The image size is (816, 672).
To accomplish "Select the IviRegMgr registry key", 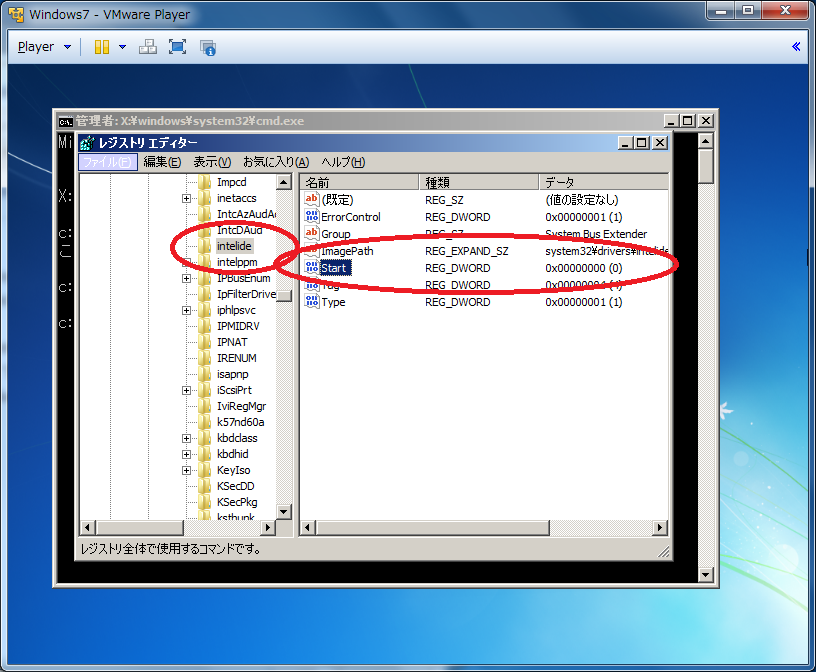I will pos(241,407).
